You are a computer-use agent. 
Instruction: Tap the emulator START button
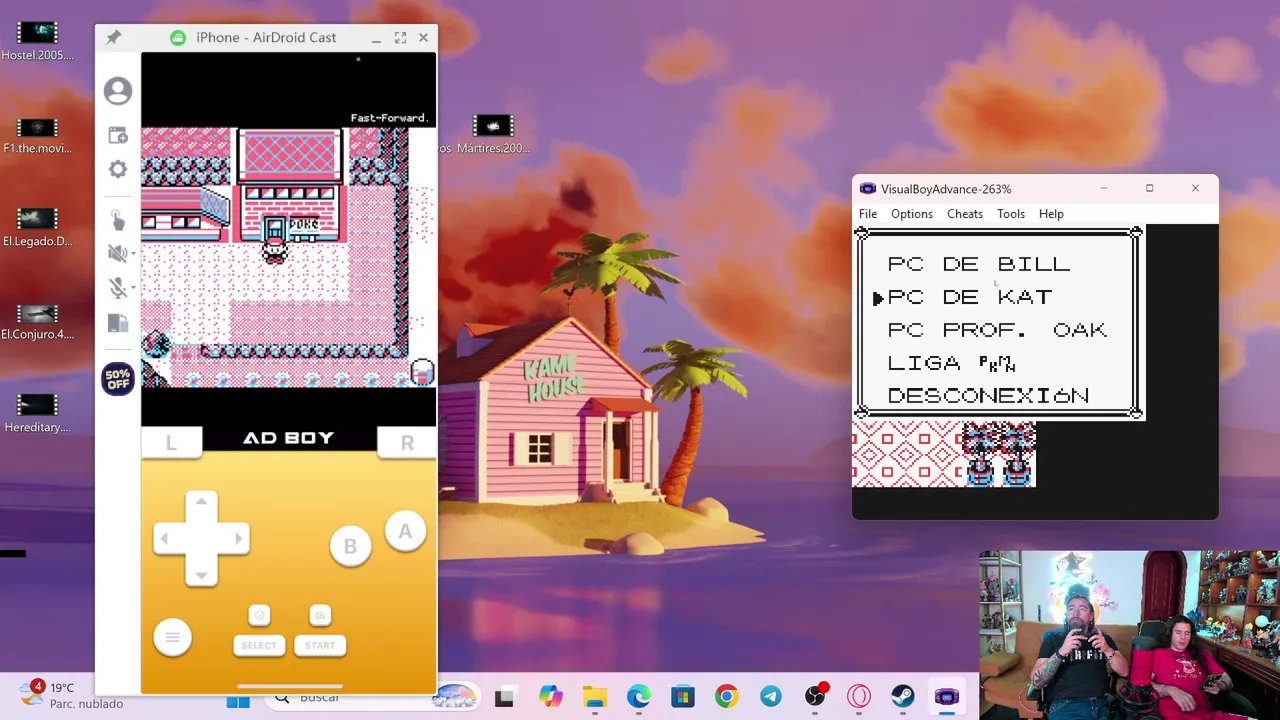pos(320,645)
